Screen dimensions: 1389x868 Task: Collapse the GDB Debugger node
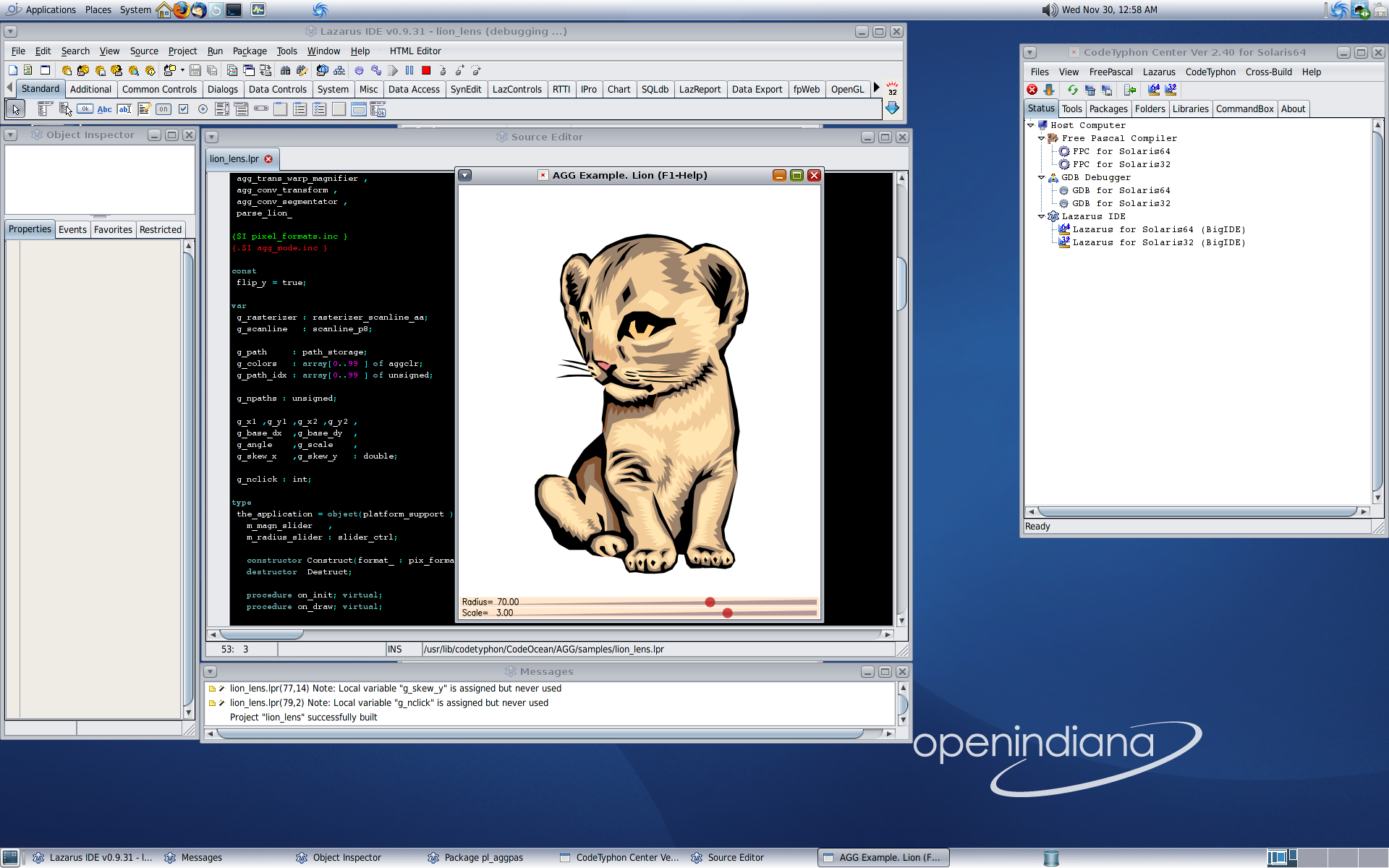click(x=1042, y=177)
